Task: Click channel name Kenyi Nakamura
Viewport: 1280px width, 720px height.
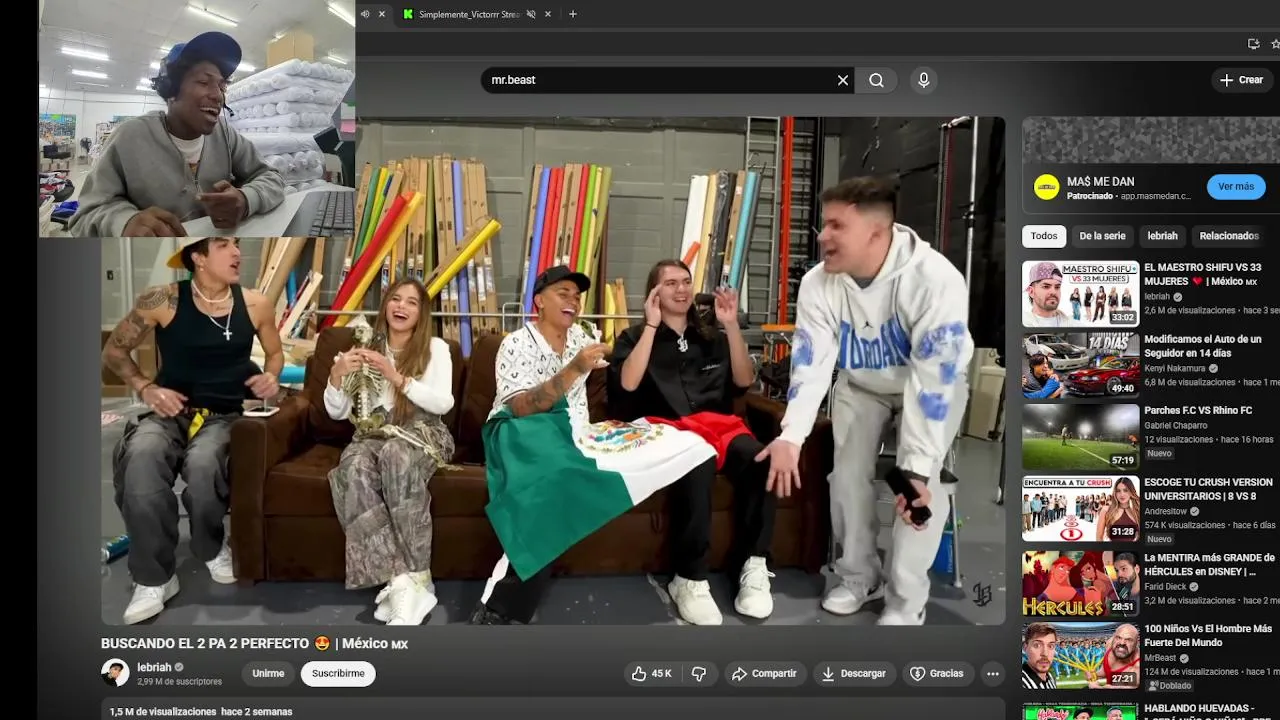Action: [1175, 368]
